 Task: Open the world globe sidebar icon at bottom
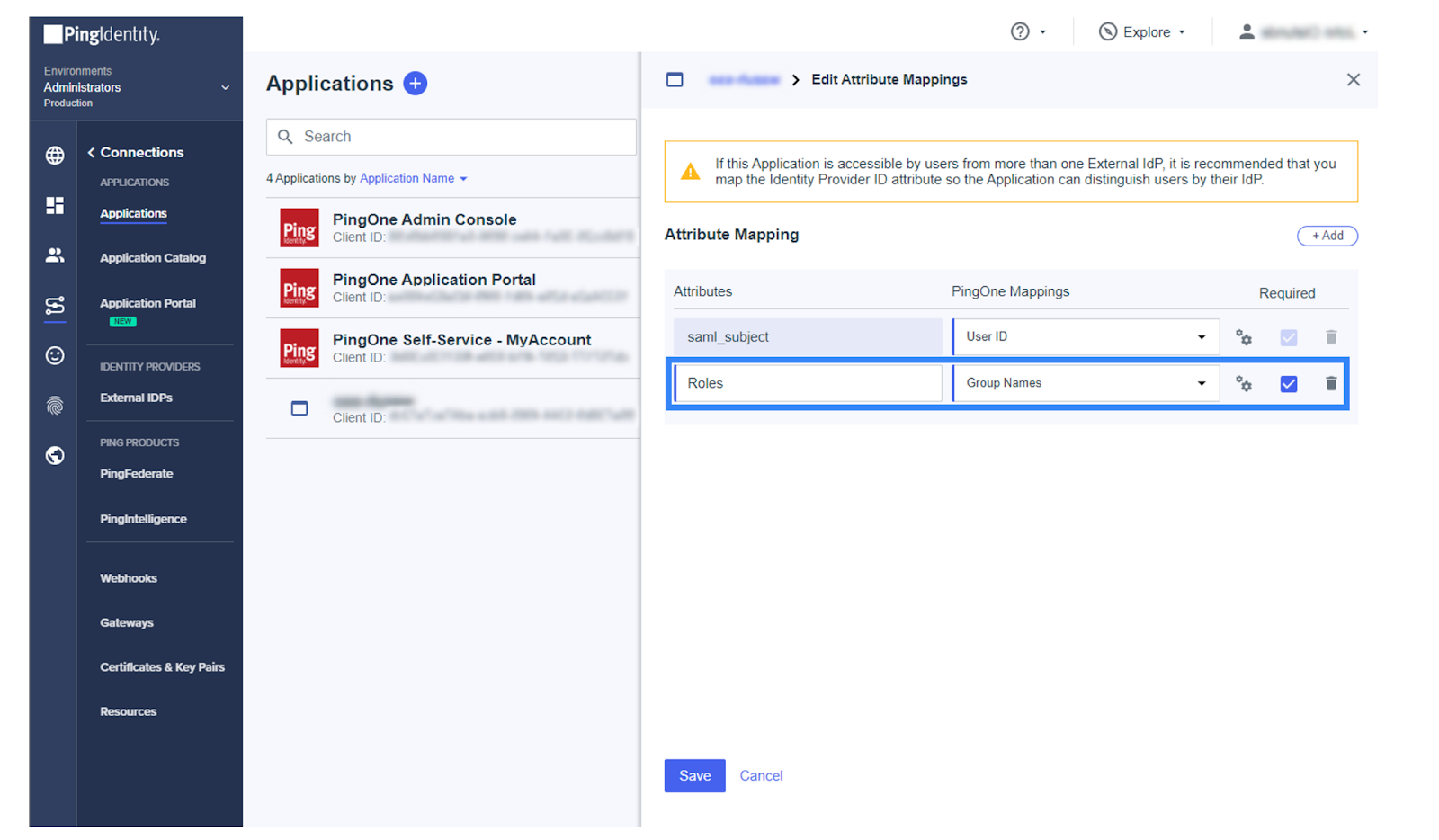click(x=55, y=455)
